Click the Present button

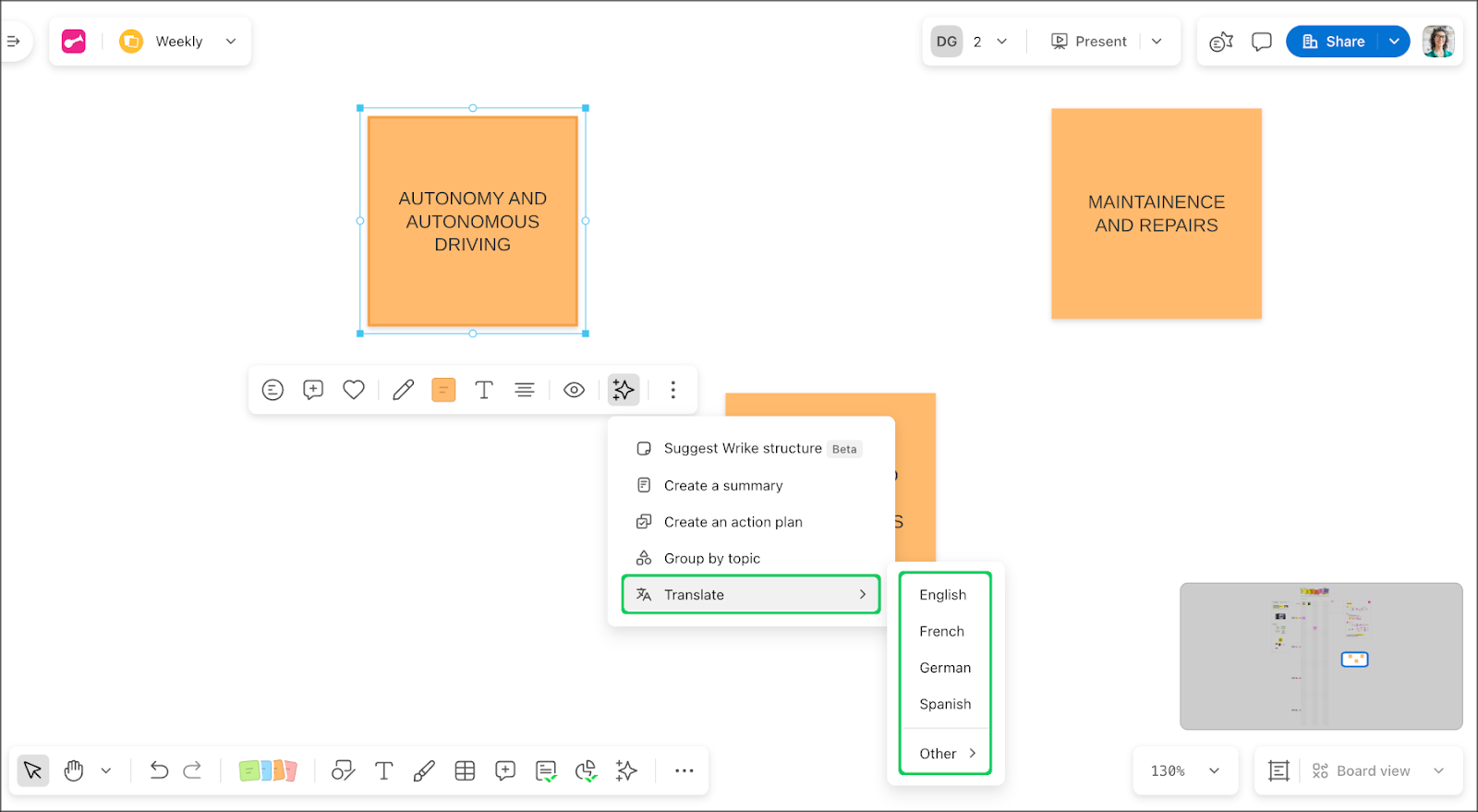coord(1089,42)
